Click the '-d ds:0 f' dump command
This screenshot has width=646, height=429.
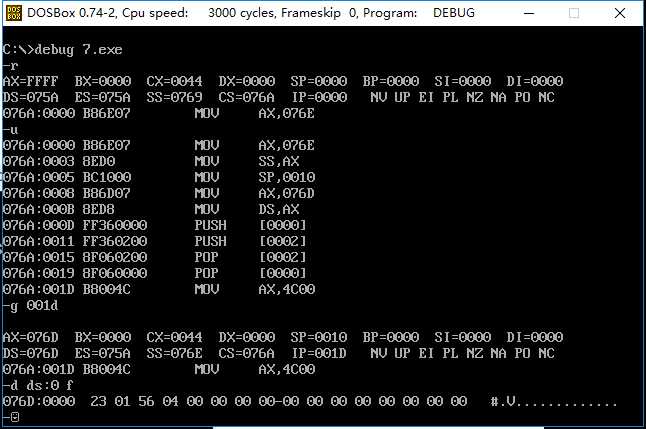pos(38,386)
